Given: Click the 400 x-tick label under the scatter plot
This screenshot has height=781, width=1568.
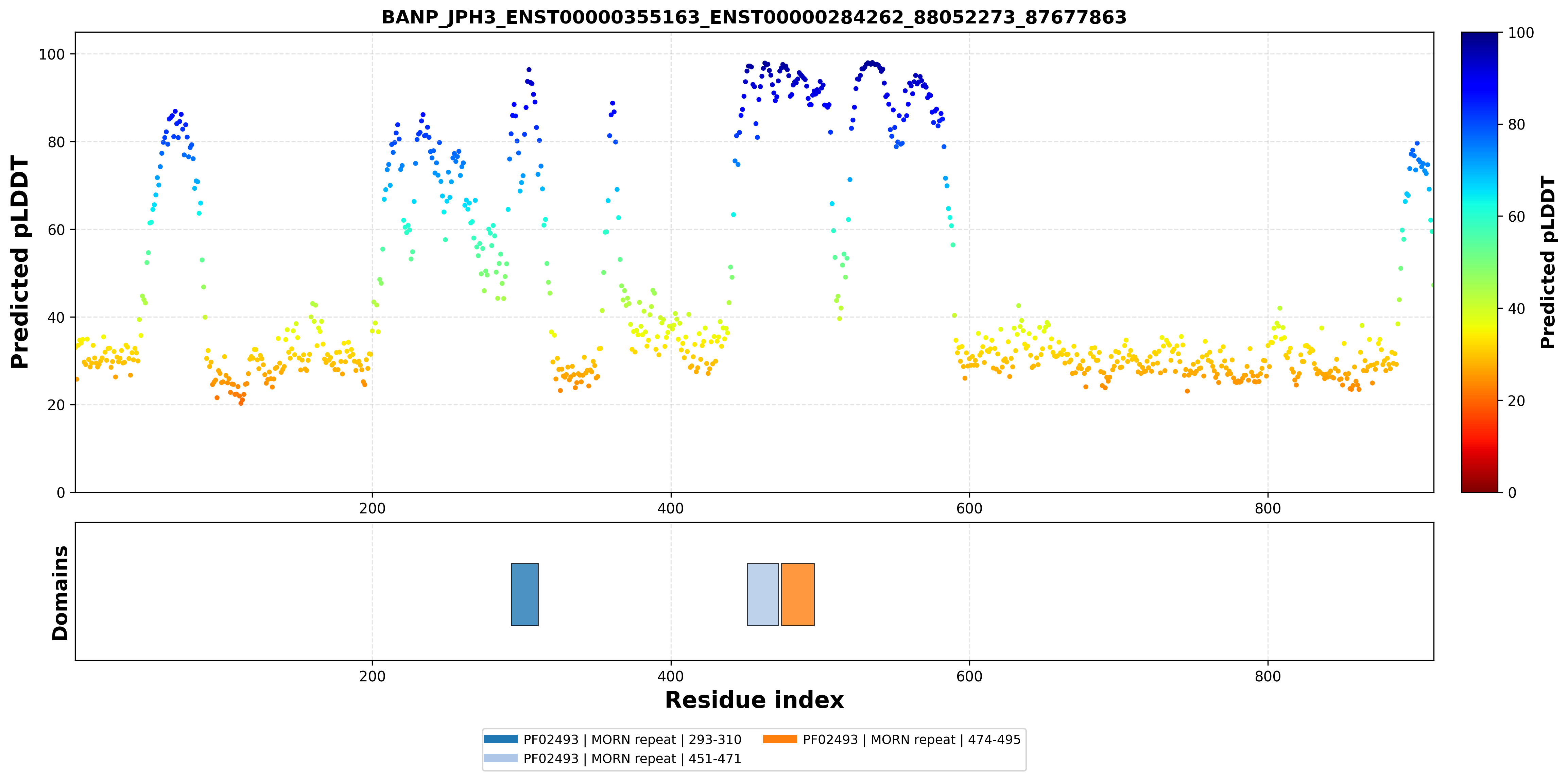Looking at the screenshot, I should point(671,508).
